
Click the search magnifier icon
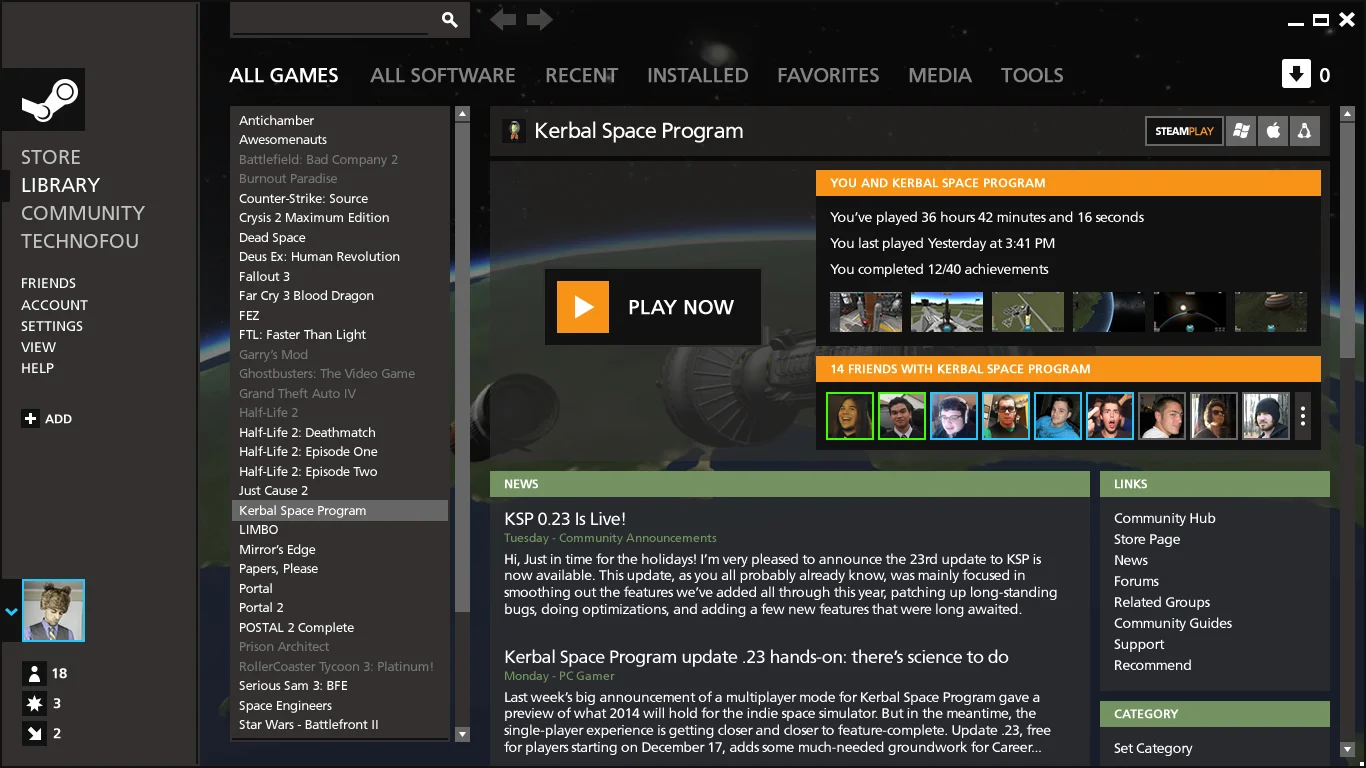tap(450, 20)
